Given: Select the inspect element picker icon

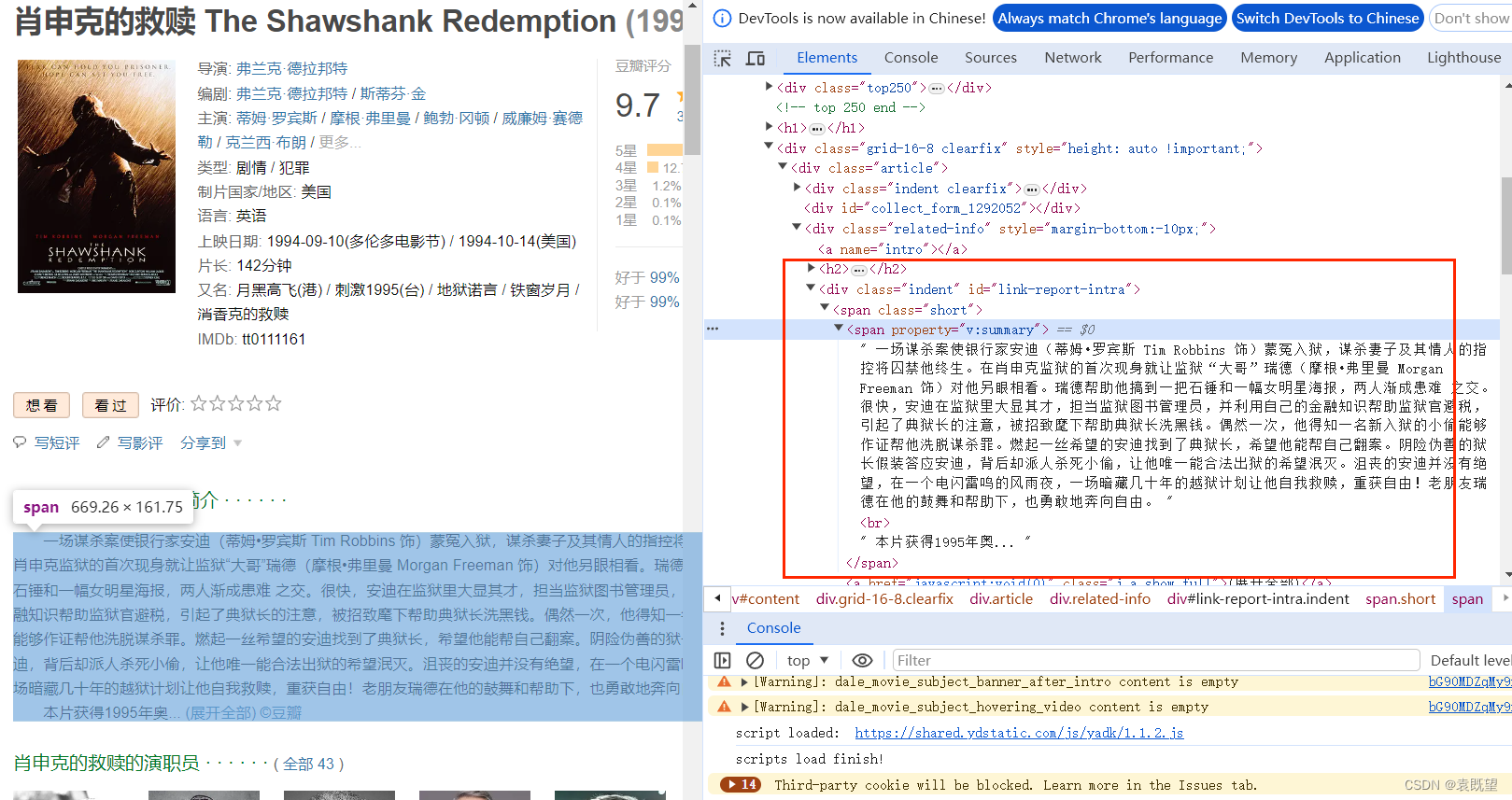Looking at the screenshot, I should [x=723, y=59].
